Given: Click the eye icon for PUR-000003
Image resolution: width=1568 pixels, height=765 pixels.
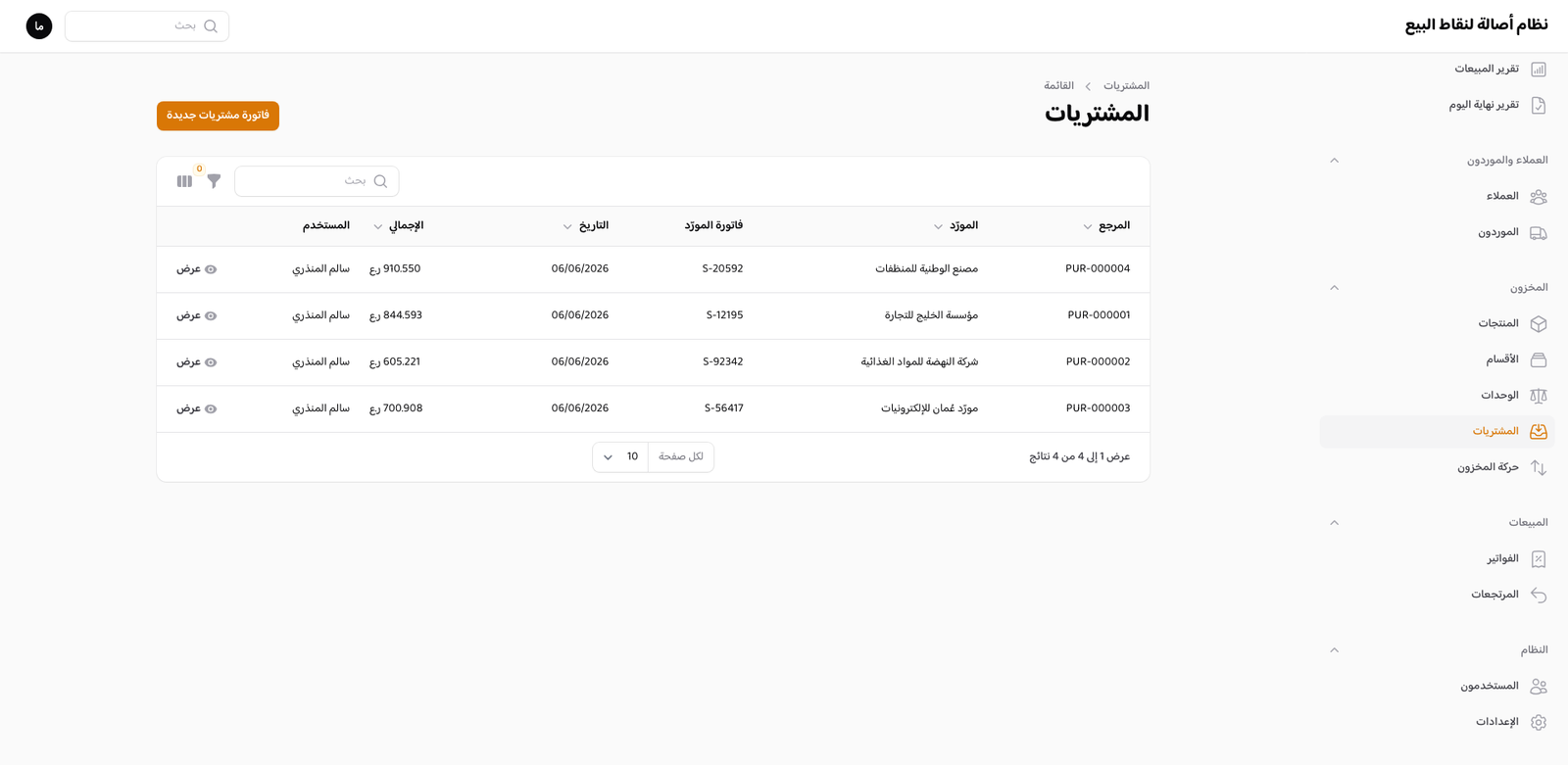Looking at the screenshot, I should click(x=211, y=409).
